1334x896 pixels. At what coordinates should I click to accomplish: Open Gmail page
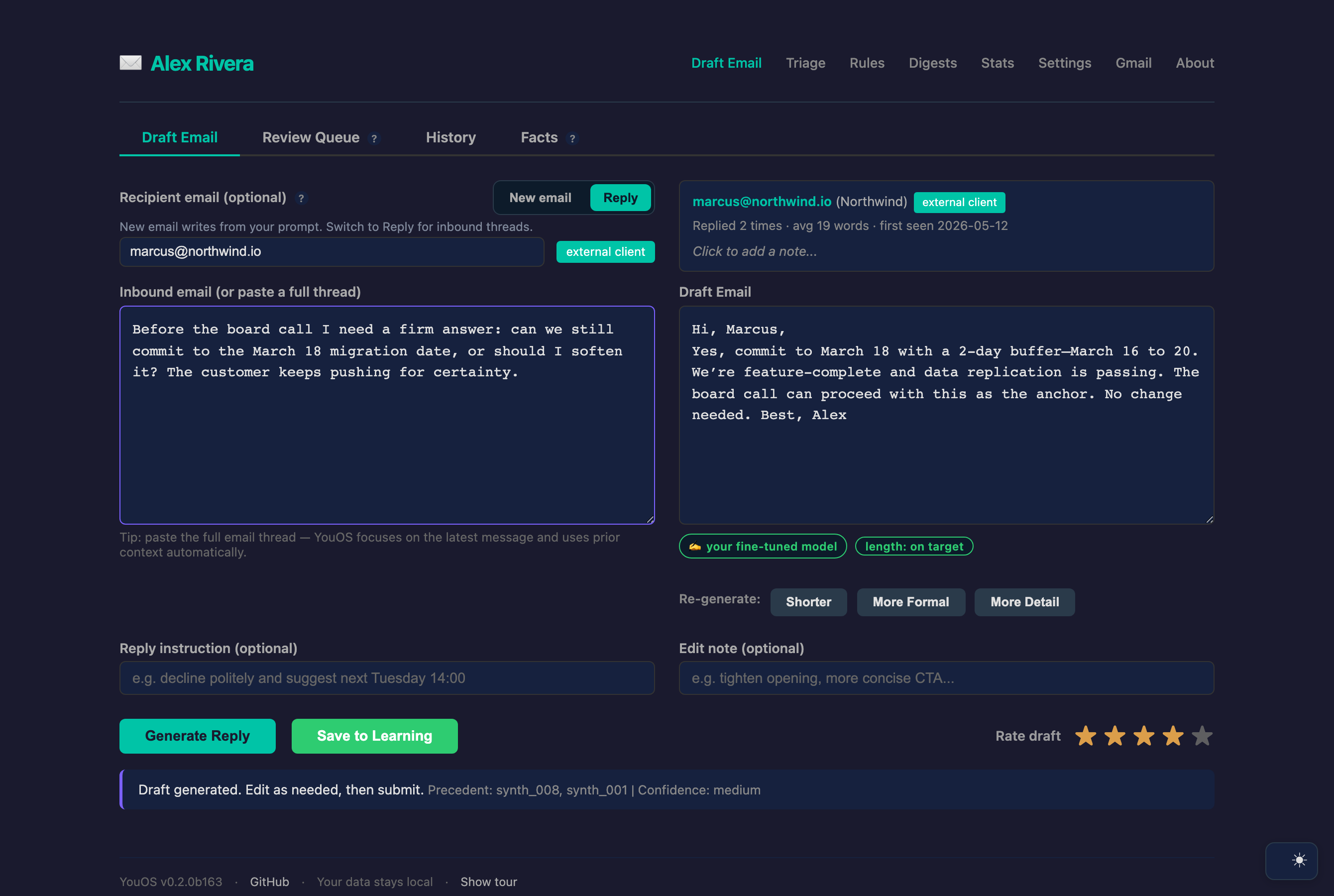click(1133, 63)
